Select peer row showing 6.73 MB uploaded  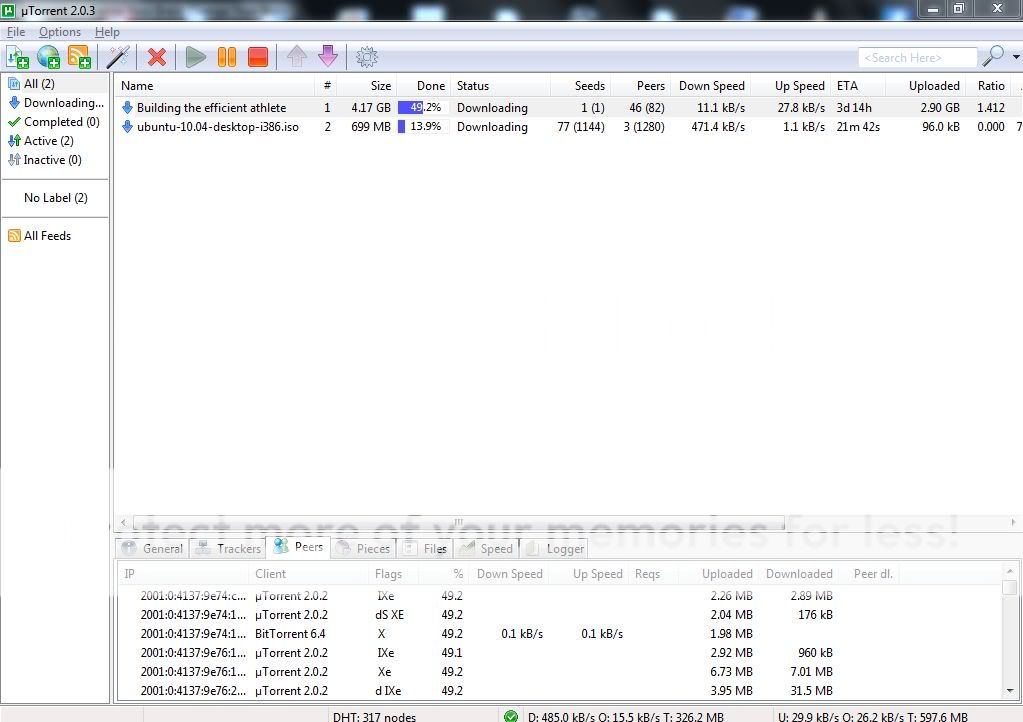pyautogui.click(x=560, y=672)
